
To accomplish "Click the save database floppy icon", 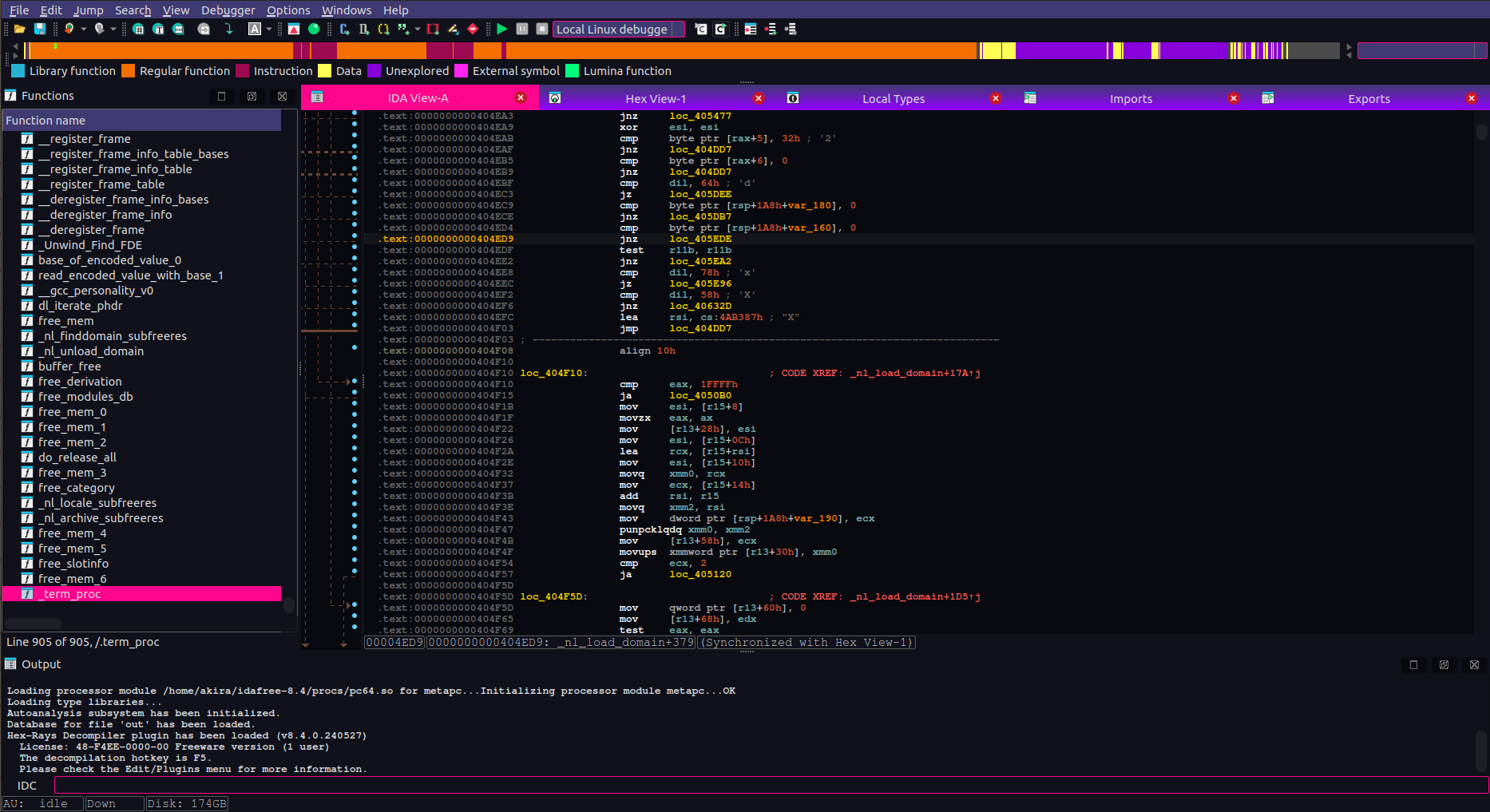I will (x=39, y=29).
